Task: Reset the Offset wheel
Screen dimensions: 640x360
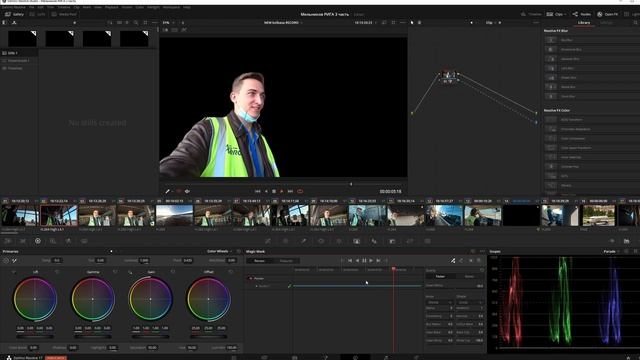Action: click(x=231, y=272)
